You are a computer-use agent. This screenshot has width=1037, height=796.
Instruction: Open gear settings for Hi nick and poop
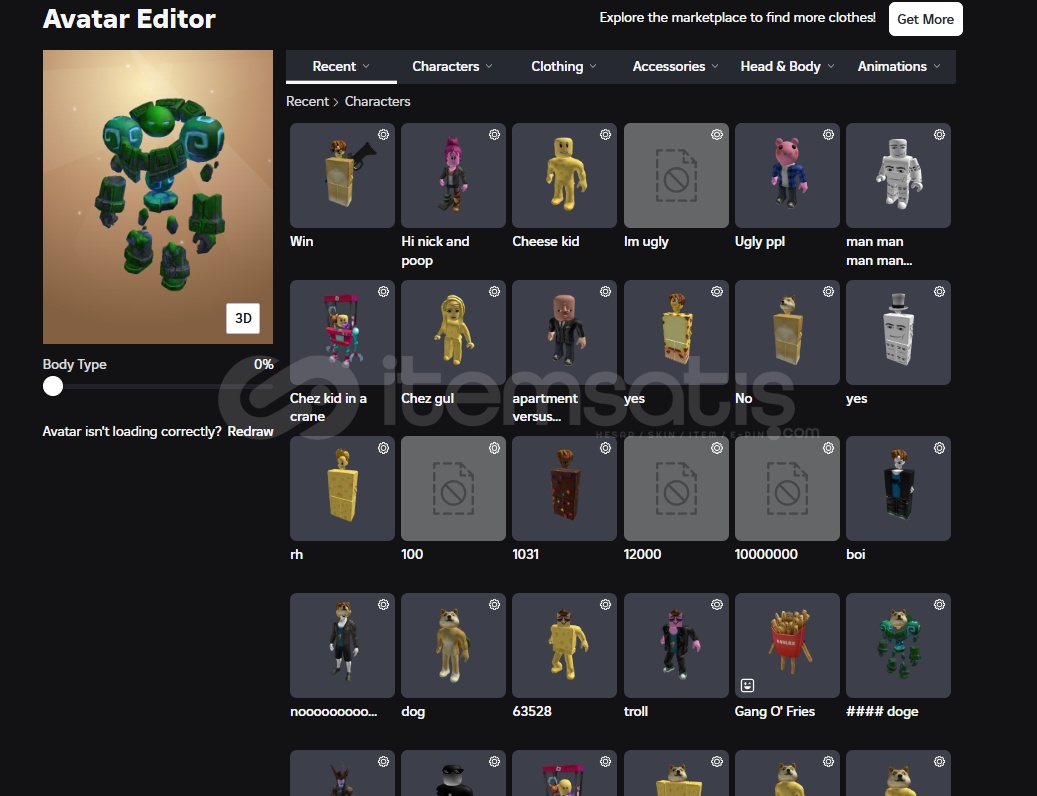[495, 135]
